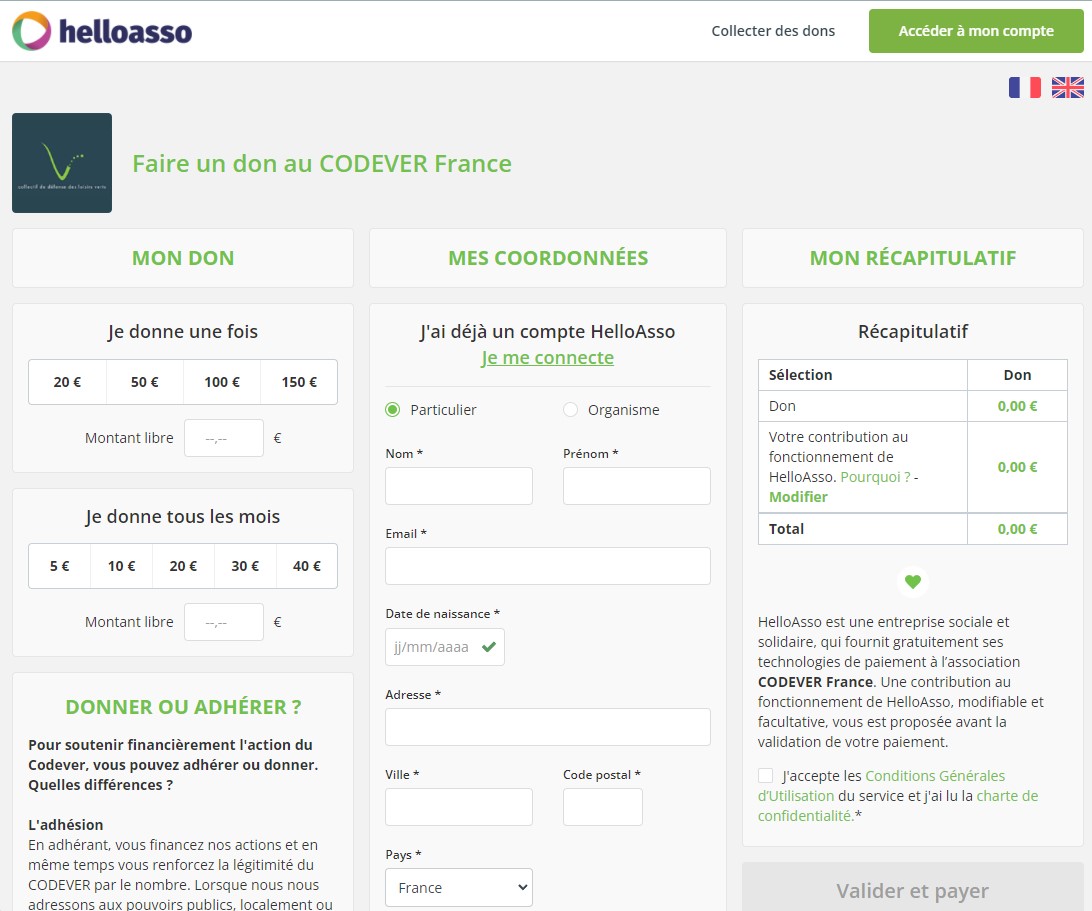Select the 40 € monthly donation
Screen dimensions: 1092x911
coord(307,566)
